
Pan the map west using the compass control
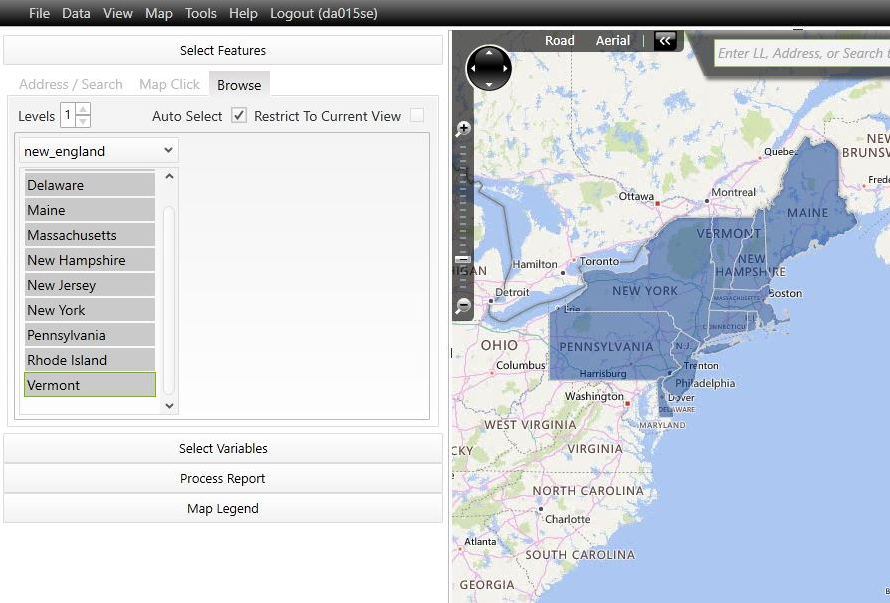pyautogui.click(x=473, y=68)
